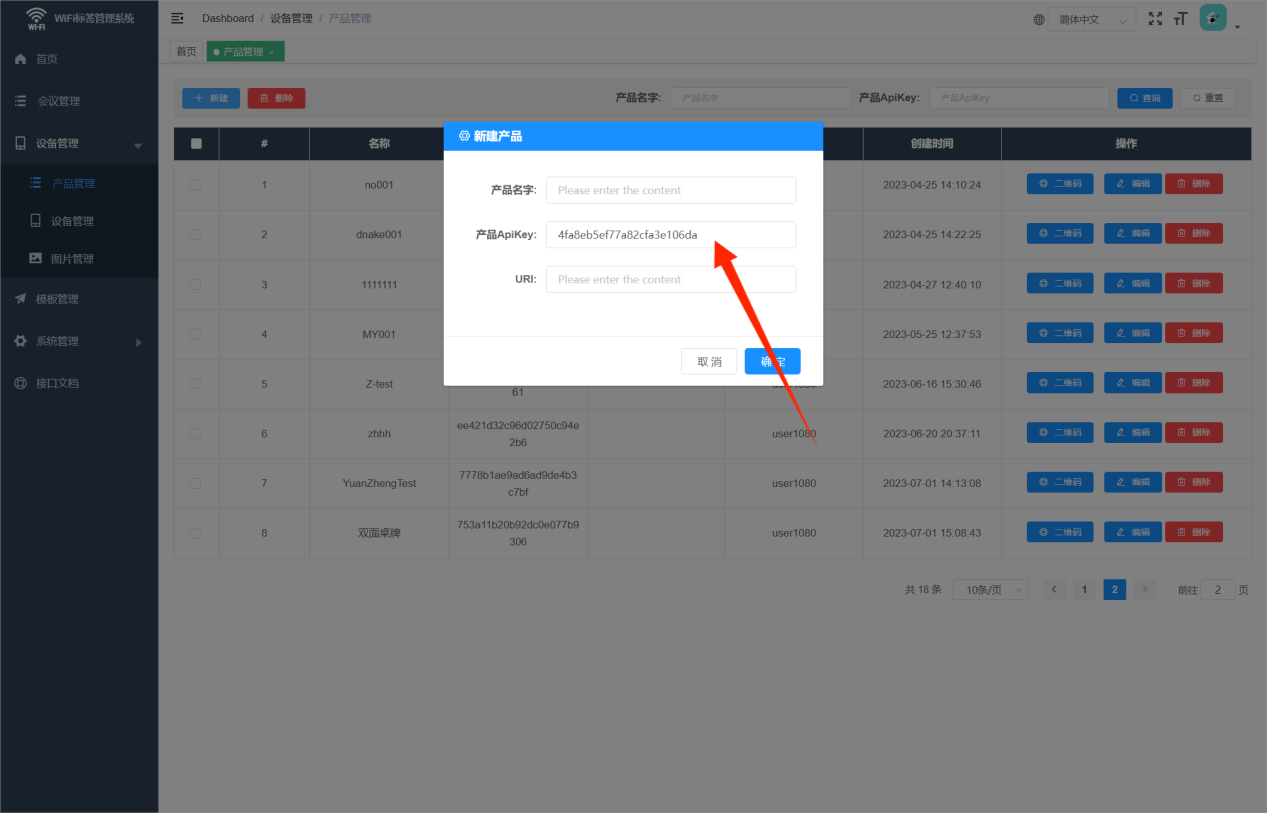Click 编辑 button for Z-test row
This screenshot has height=813, width=1267.
pos(1133,383)
